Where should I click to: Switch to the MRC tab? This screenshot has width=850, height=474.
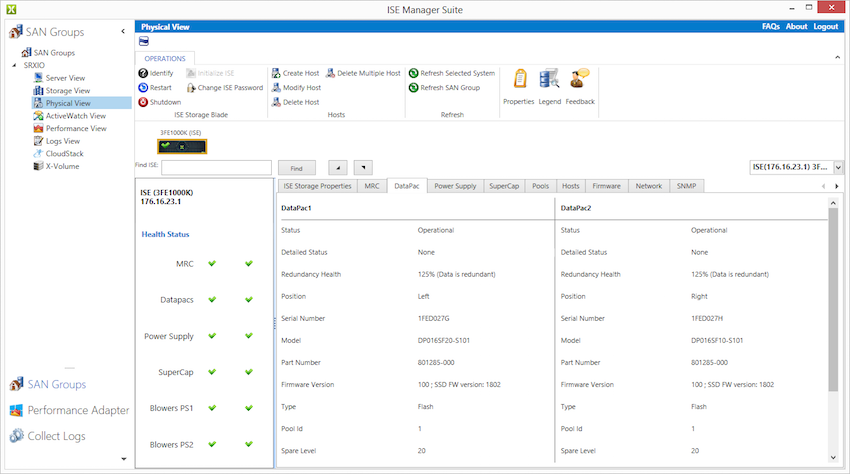(x=372, y=186)
